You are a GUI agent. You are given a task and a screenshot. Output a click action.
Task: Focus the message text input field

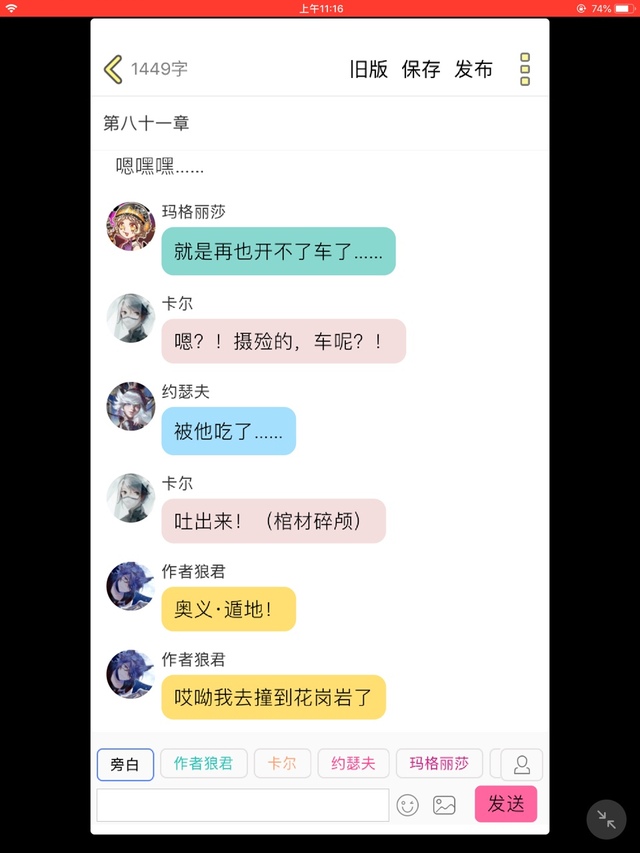tap(243, 805)
